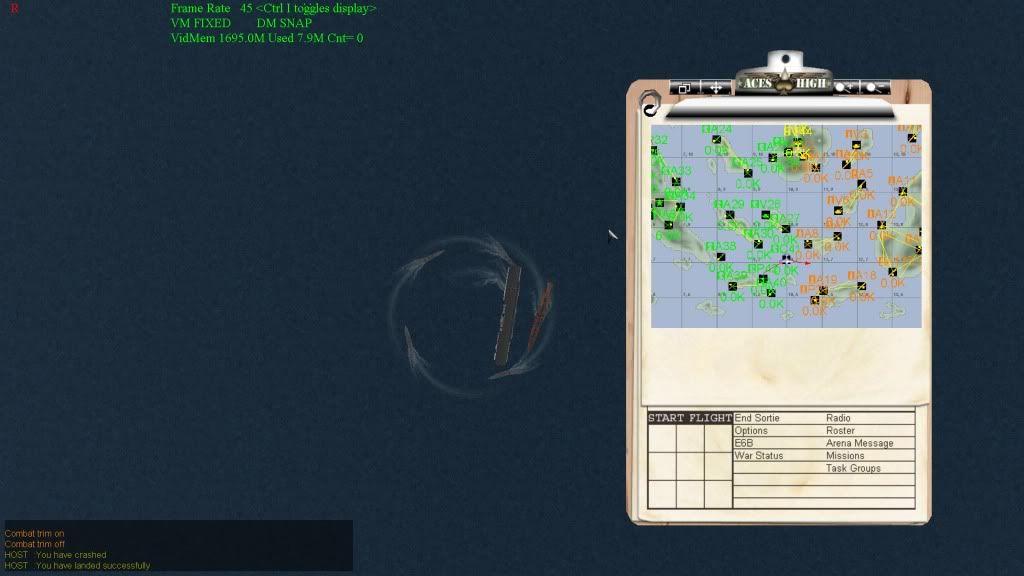Click the red-hulled escort ship beside the carrier
Viewport: 1024px width, 576px height.
click(539, 316)
